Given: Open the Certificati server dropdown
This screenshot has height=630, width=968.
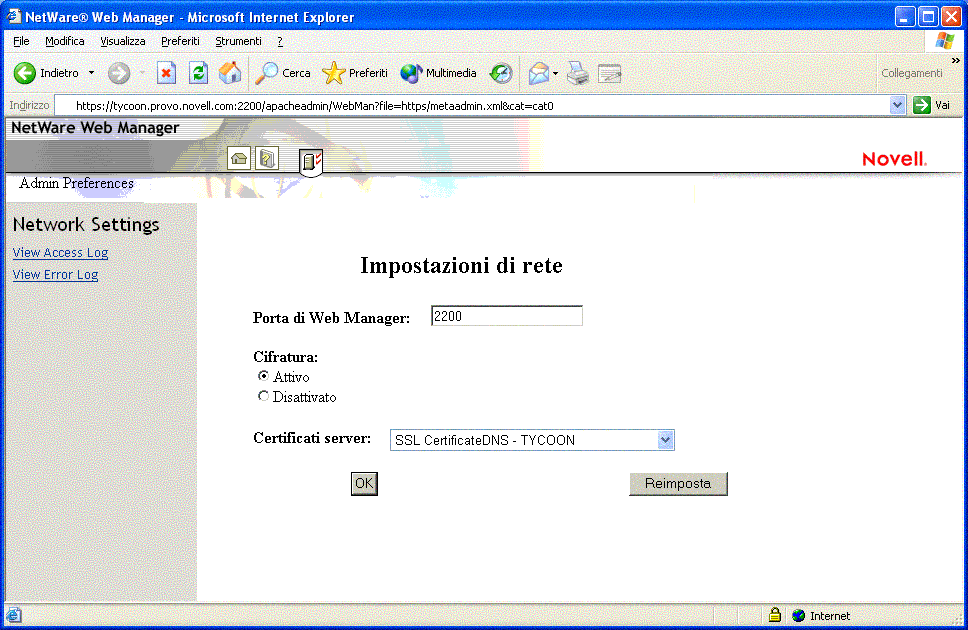Looking at the screenshot, I should 665,440.
